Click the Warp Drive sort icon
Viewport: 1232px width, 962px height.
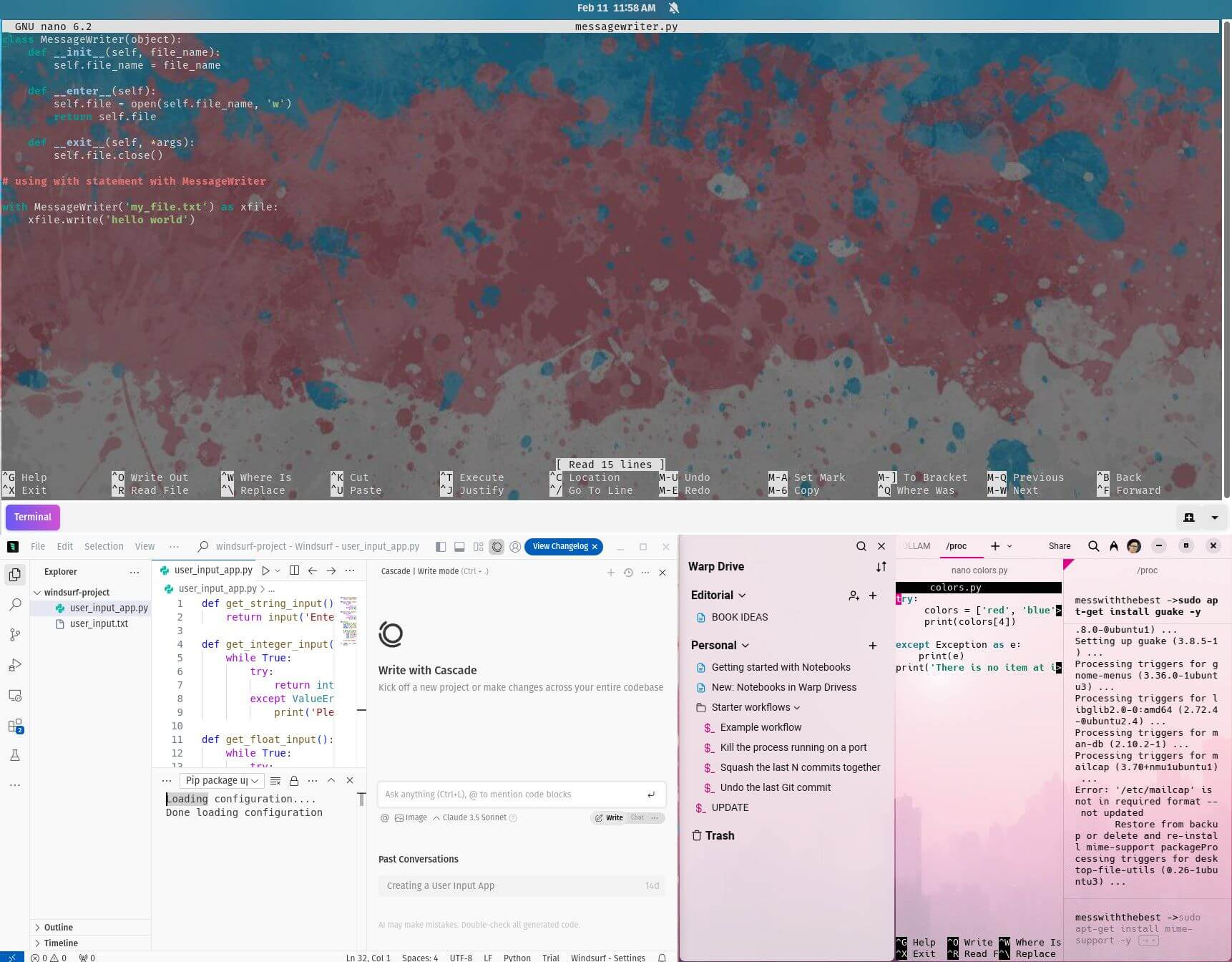(x=881, y=567)
